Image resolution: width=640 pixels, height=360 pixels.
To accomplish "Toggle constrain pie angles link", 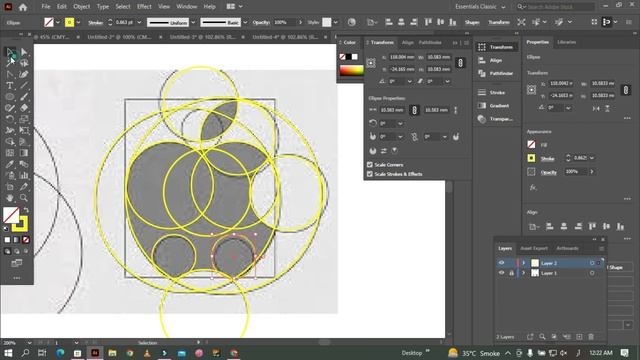I will tap(414, 137).
